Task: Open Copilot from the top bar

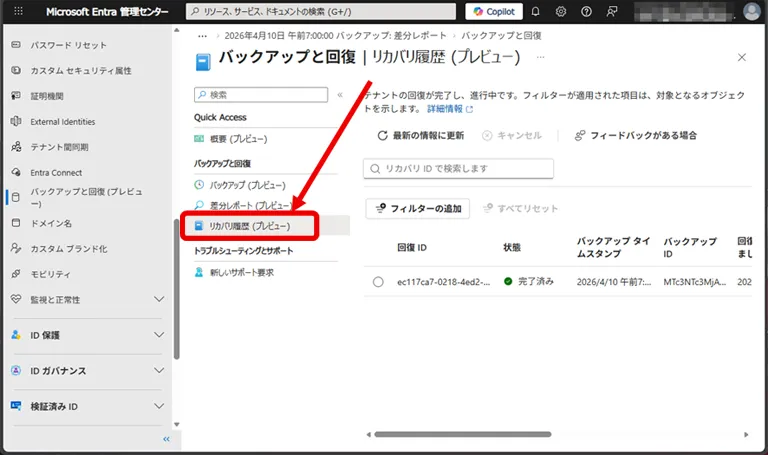Action: (x=494, y=11)
